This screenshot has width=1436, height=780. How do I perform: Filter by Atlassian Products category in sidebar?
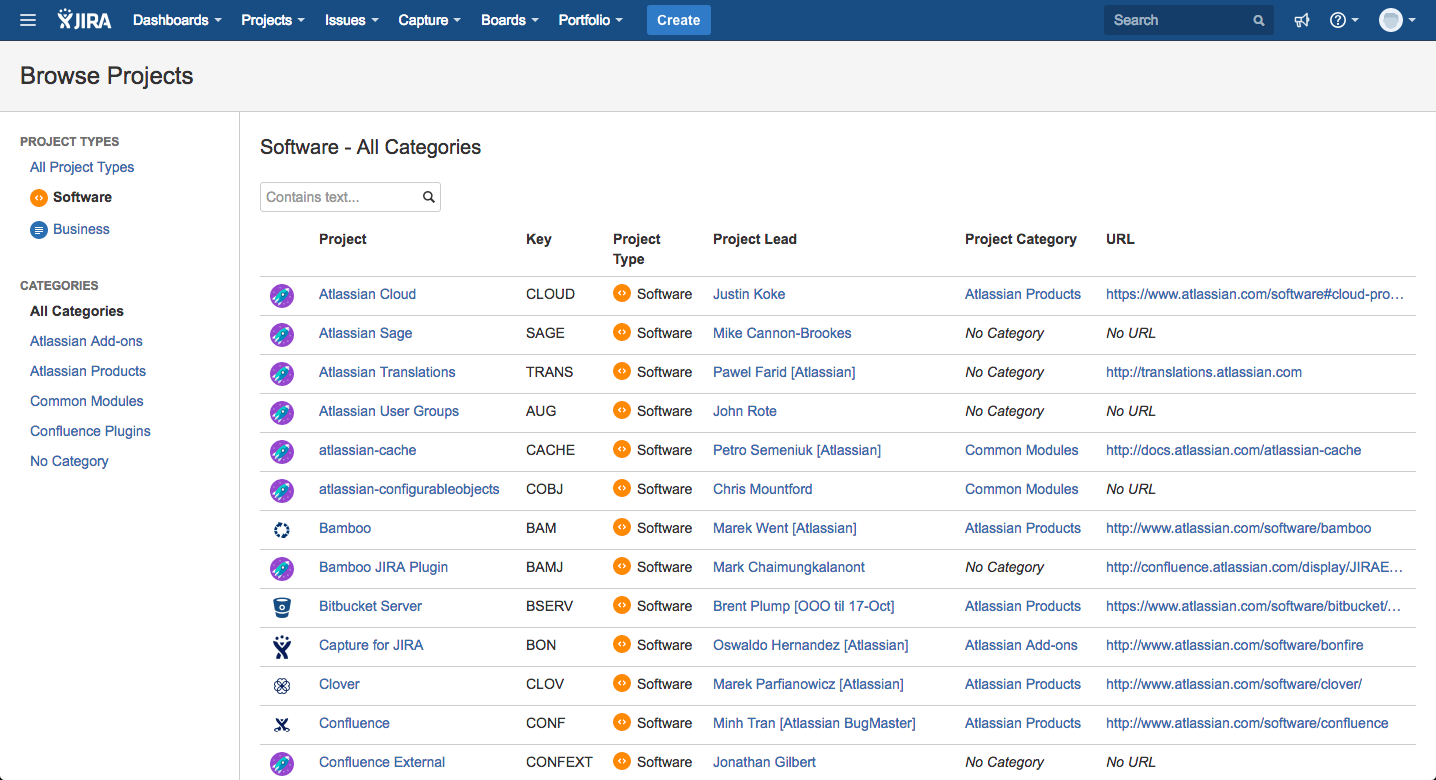click(x=88, y=371)
